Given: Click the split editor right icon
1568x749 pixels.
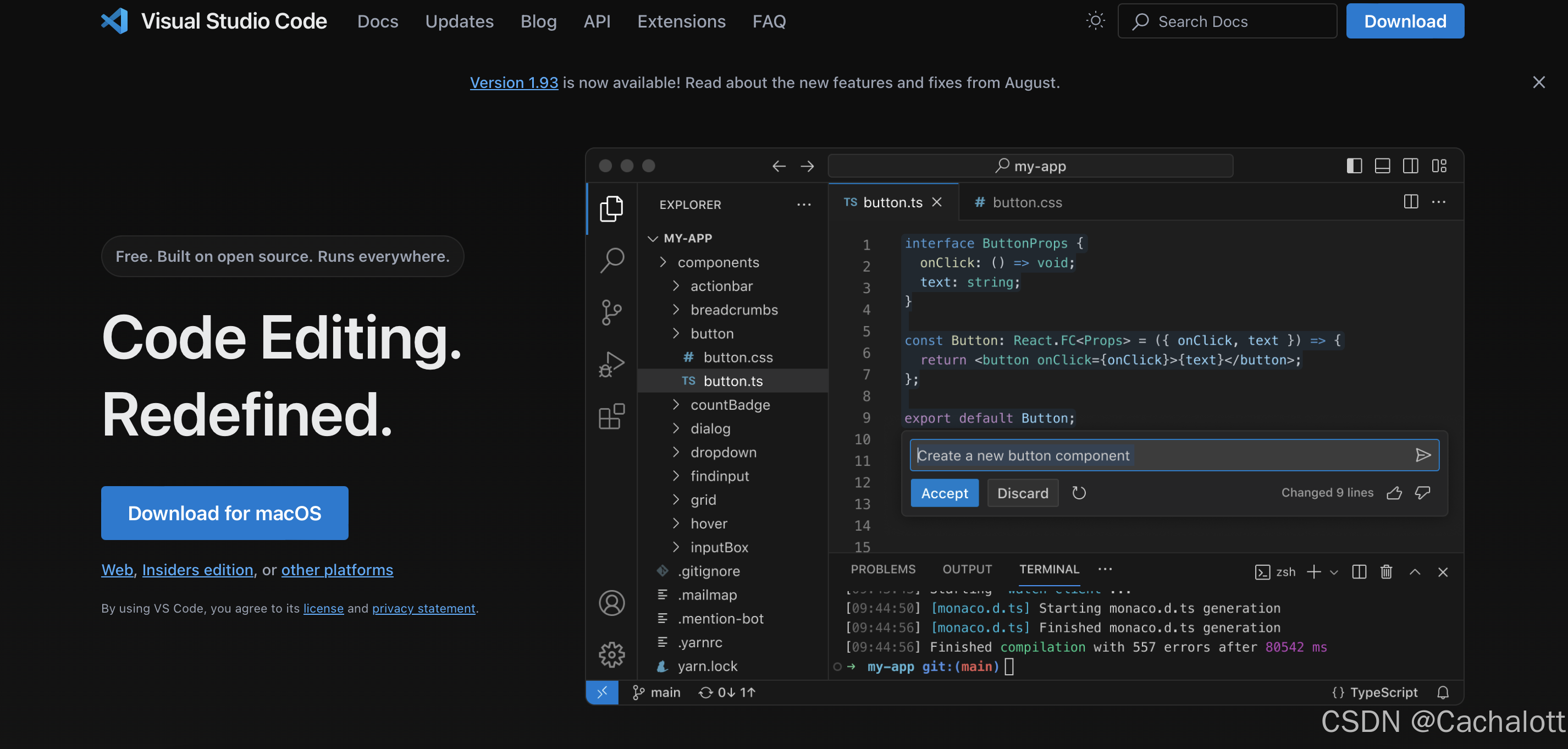Looking at the screenshot, I should point(1410,202).
